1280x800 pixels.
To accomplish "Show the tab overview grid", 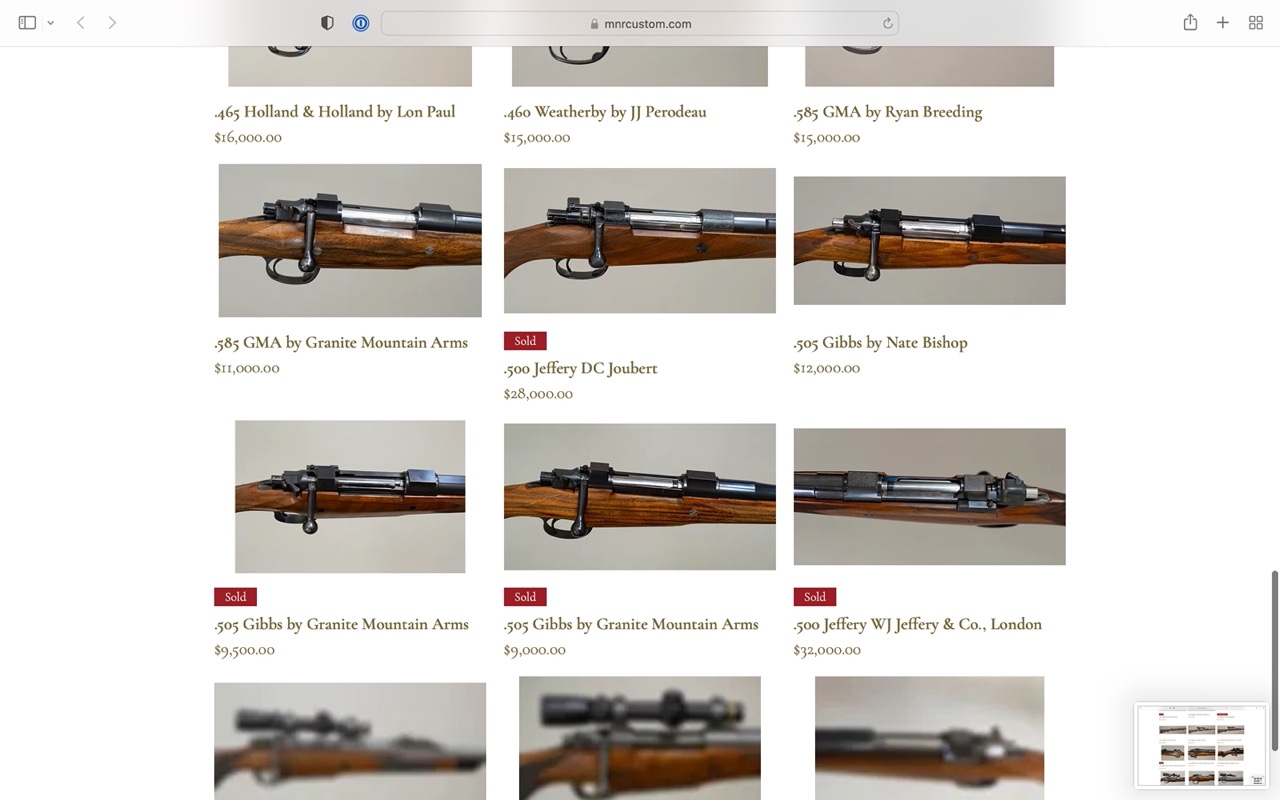I will 1256,23.
